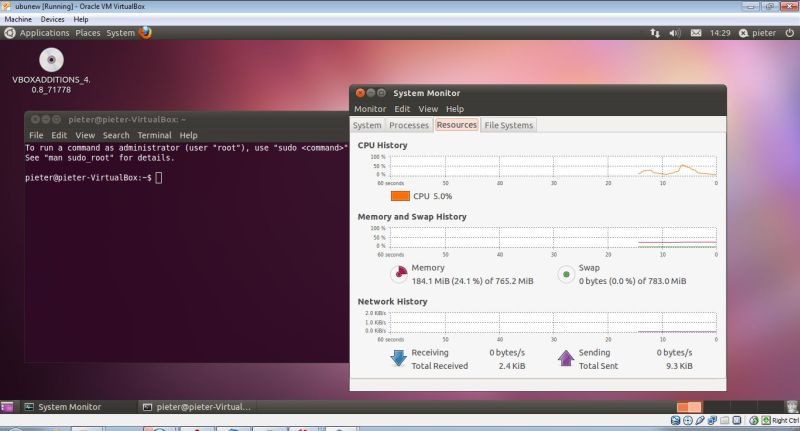This screenshot has width=800, height=431.
Task: Open the terminal's Terminal menu
Action: pos(154,135)
